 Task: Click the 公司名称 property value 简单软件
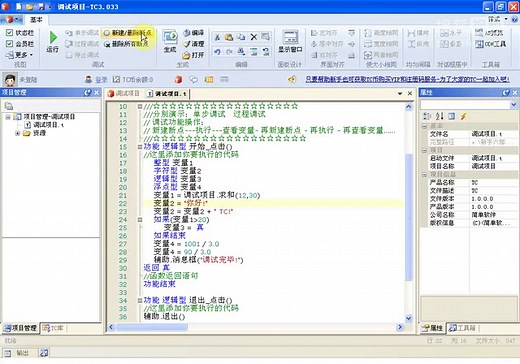[x=484, y=215]
